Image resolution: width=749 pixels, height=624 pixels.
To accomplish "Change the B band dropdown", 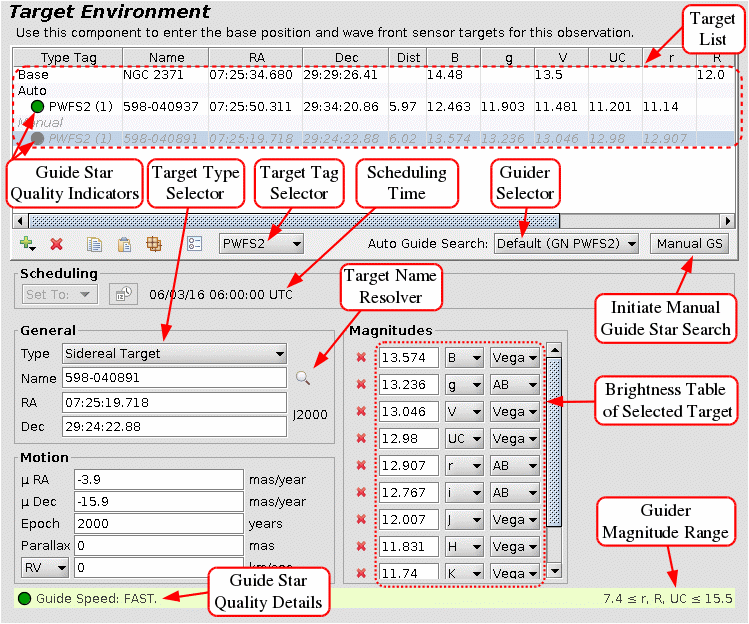I will [464, 357].
